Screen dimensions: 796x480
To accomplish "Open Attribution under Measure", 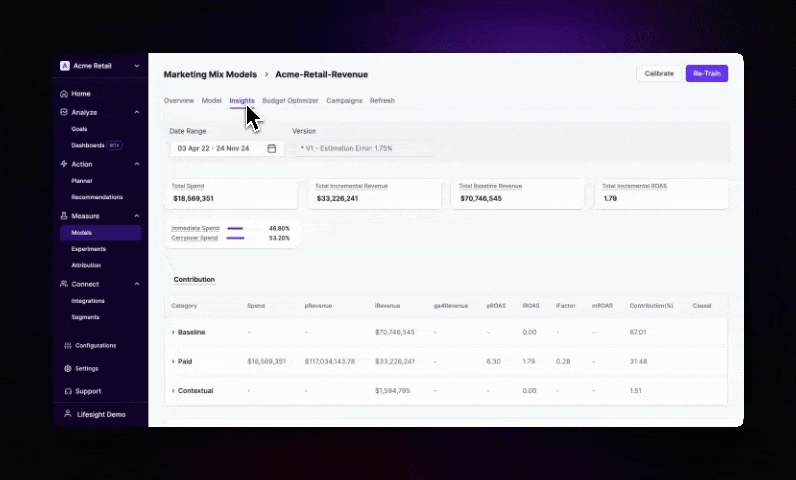I will pyautogui.click(x=86, y=265).
